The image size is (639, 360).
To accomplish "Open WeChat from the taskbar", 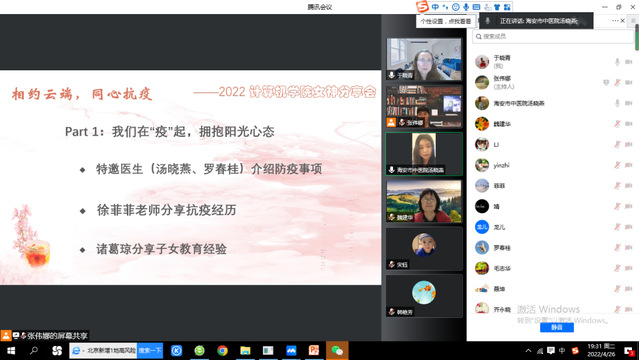I will click(337, 351).
